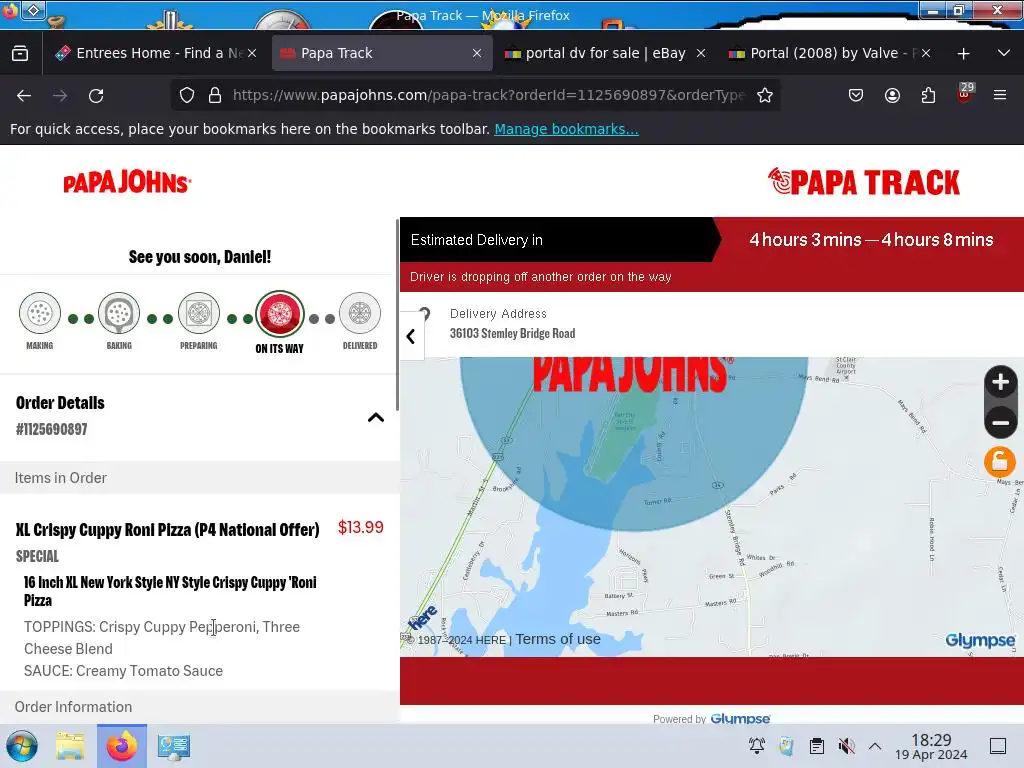Click the Firefox taskbar icon
Image resolution: width=1024 pixels, height=768 pixels.
(122, 746)
